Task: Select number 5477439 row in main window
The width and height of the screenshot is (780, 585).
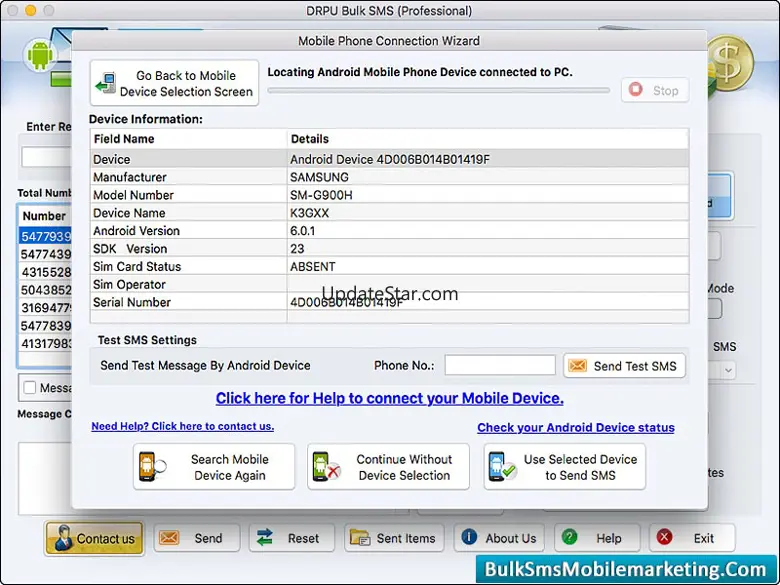Action: (45, 254)
